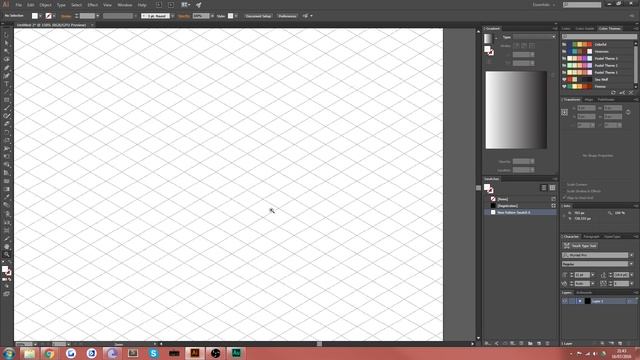Select the Blend tool
The height and width of the screenshot is (360, 640).
6,206
